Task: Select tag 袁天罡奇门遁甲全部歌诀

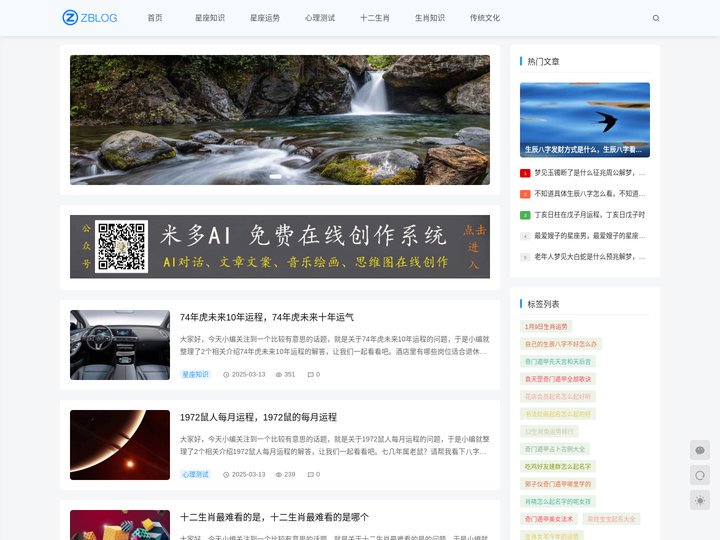Action: click(558, 379)
